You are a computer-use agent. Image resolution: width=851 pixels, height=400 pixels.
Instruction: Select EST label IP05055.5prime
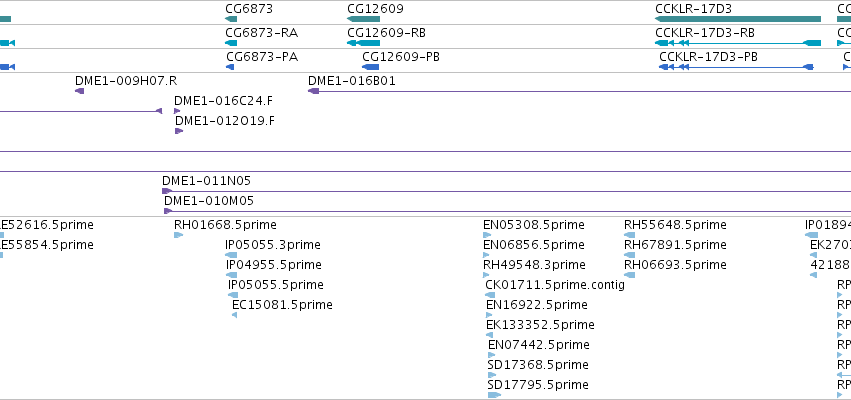tap(276, 285)
